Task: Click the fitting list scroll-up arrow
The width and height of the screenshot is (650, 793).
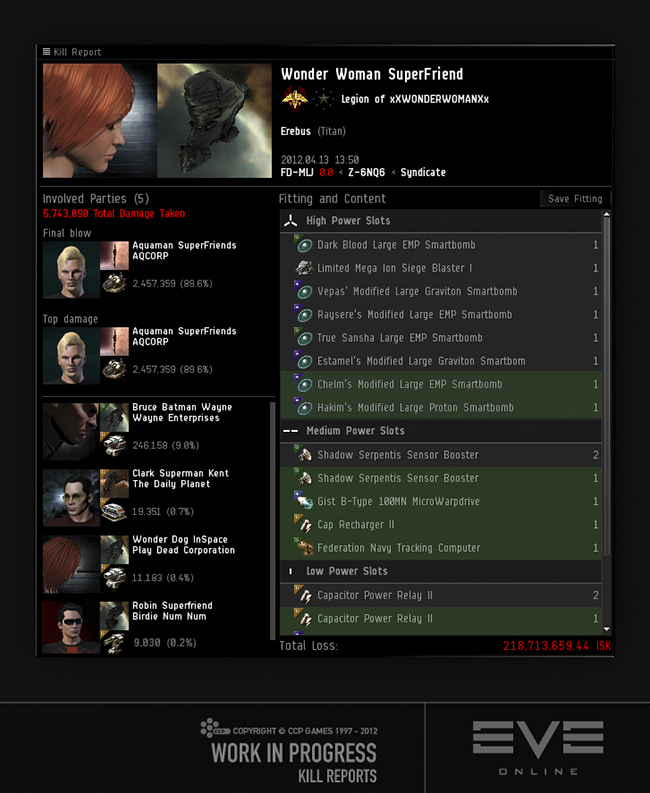Action: pos(606,215)
